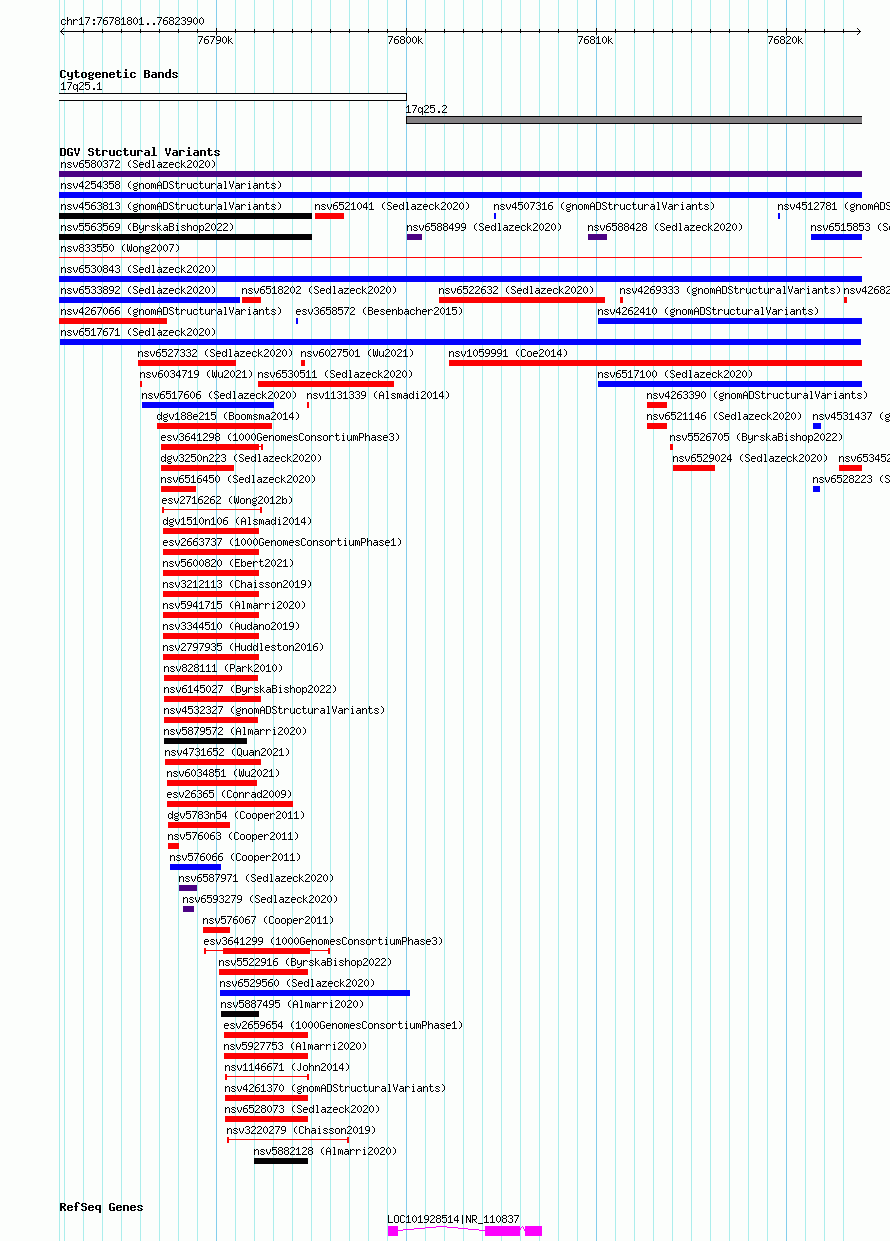Viewport: 890px width, 1241px height.
Task: Click the 76820k ruler tick label
Action: click(785, 41)
